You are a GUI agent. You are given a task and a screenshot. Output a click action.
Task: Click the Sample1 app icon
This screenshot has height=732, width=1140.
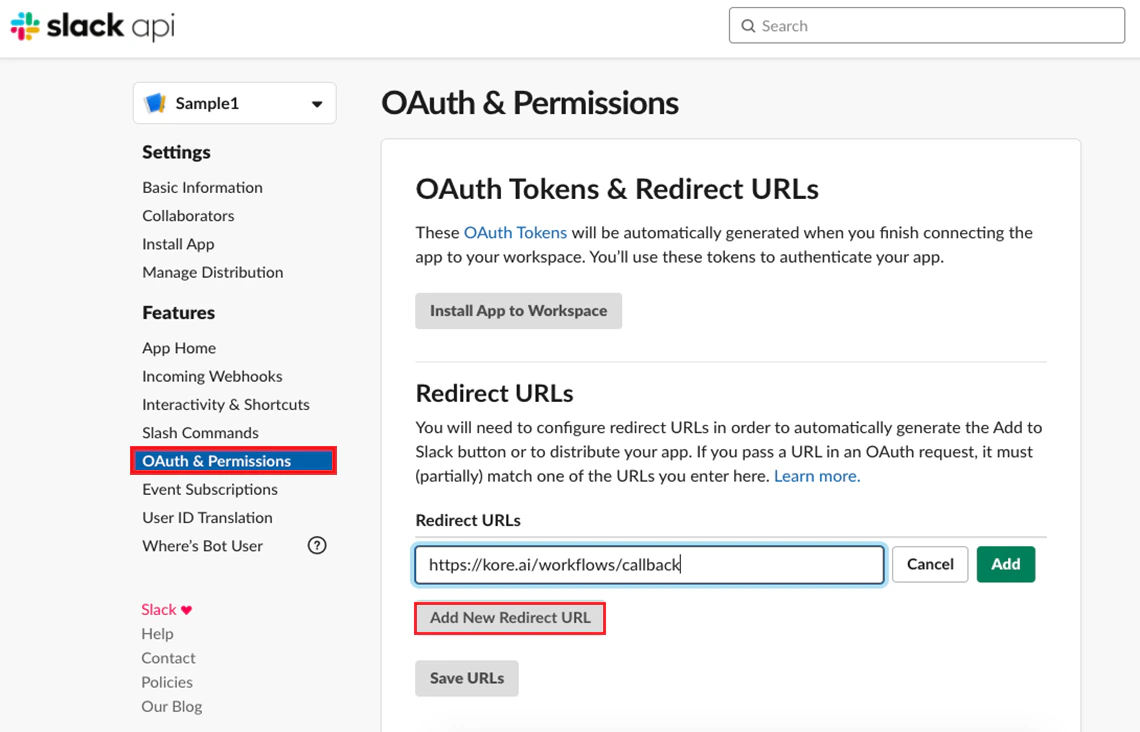tap(157, 102)
